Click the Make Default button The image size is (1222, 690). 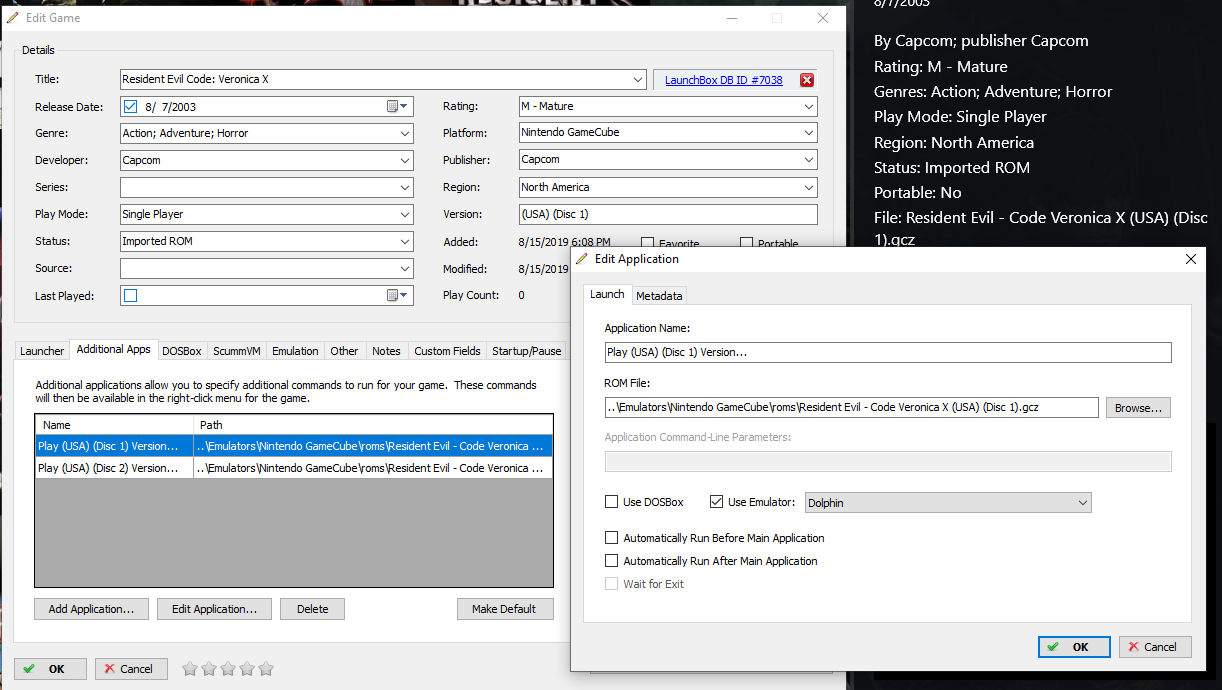(504, 609)
